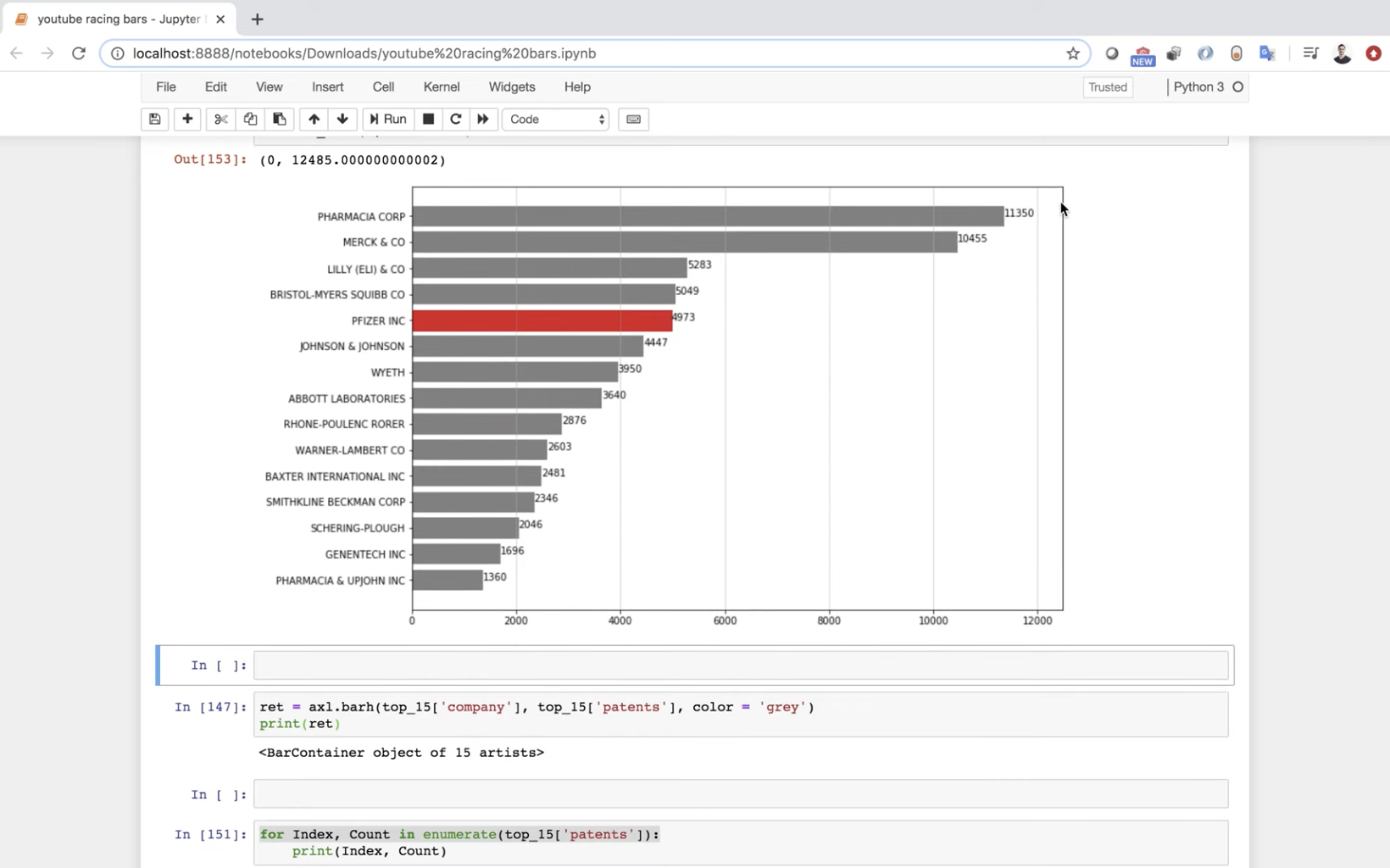Copy selected cells in the toolbar
1390x868 pixels.
[x=250, y=120]
